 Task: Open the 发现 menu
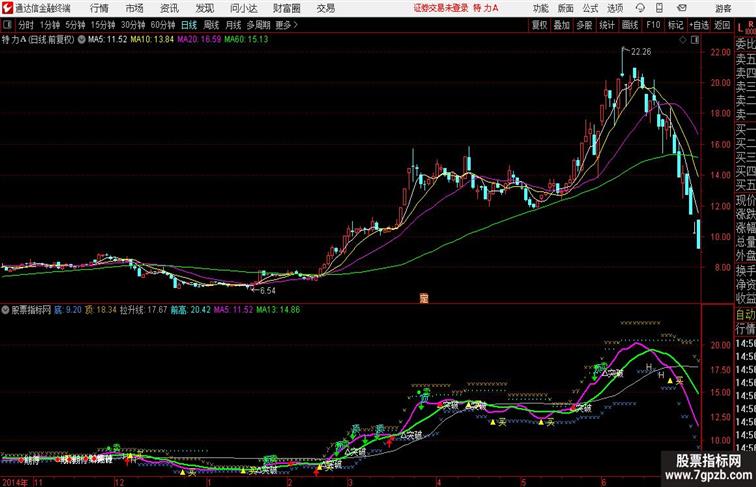pos(204,8)
